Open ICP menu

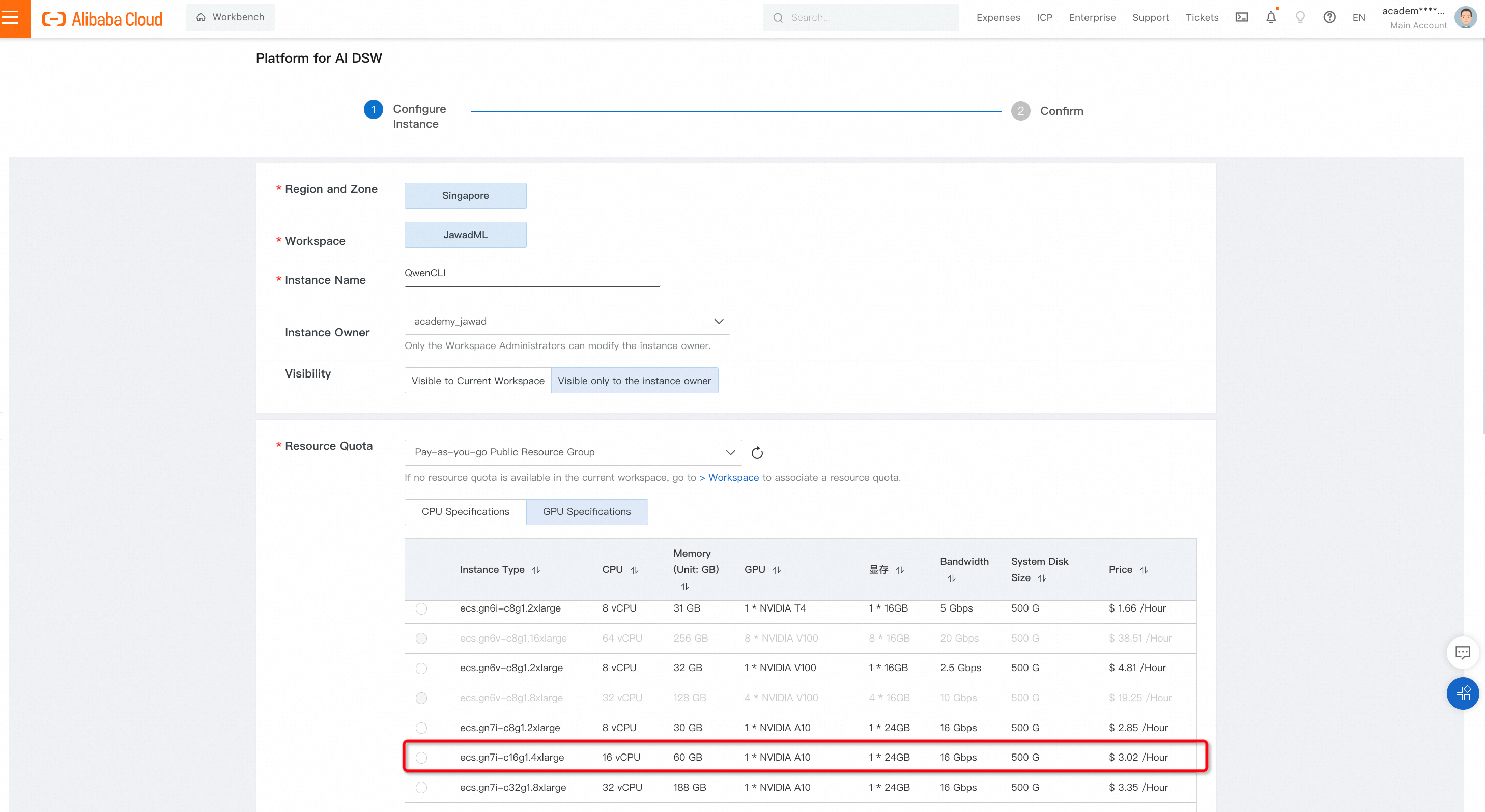click(1044, 17)
